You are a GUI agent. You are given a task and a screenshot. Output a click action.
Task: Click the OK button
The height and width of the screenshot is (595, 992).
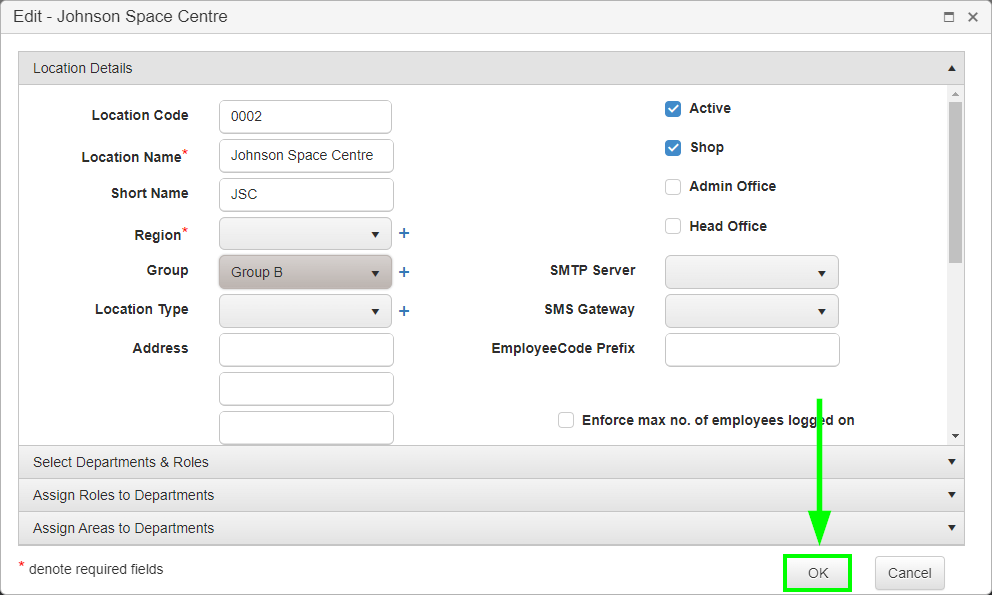[817, 573]
